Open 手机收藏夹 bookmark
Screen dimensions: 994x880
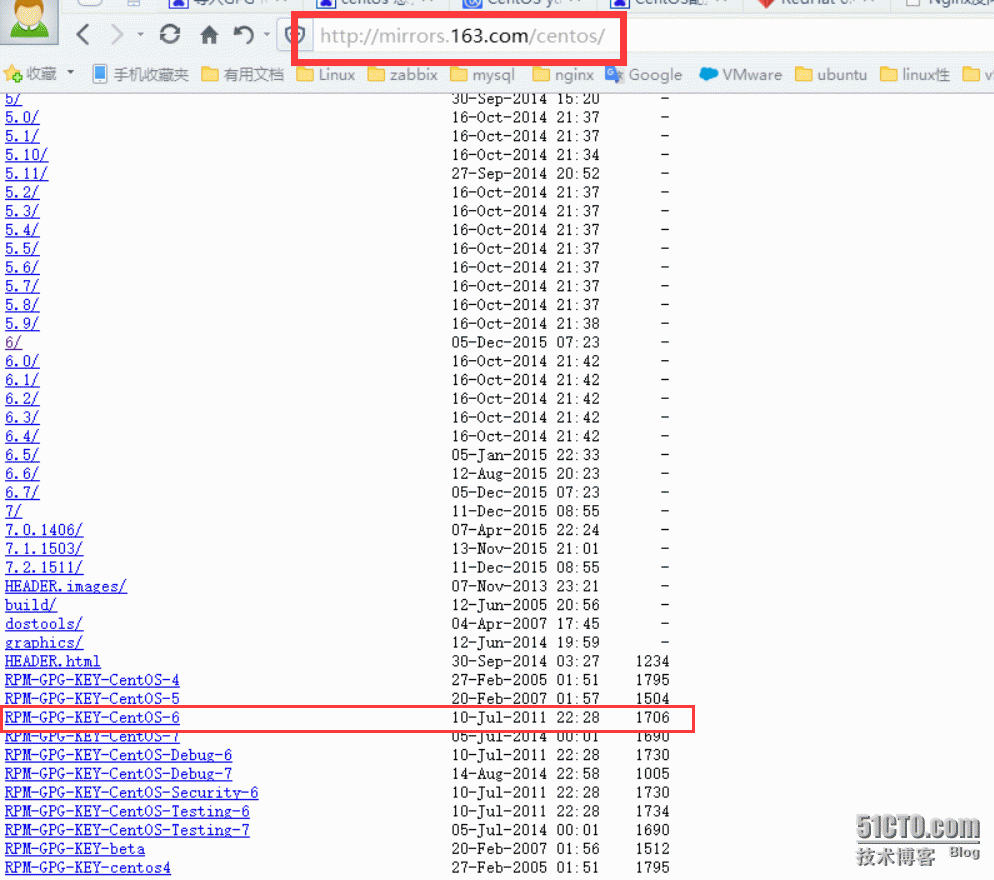(140, 75)
